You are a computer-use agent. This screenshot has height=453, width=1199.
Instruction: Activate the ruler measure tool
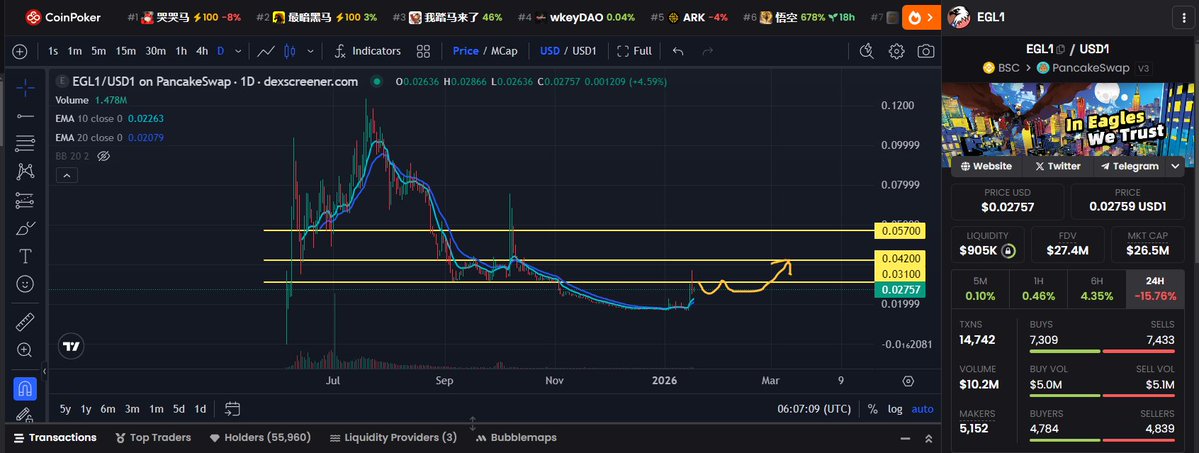pyautogui.click(x=25, y=323)
